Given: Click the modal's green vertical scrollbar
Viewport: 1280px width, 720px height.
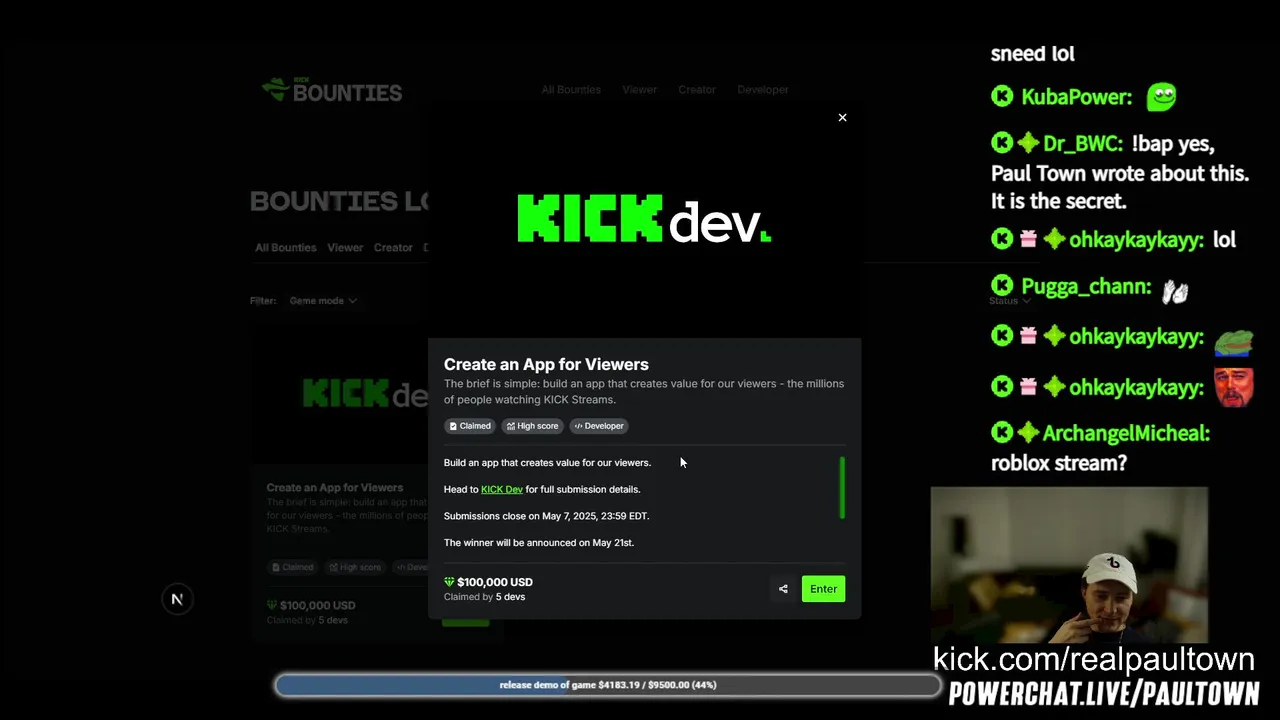Looking at the screenshot, I should click(x=842, y=488).
